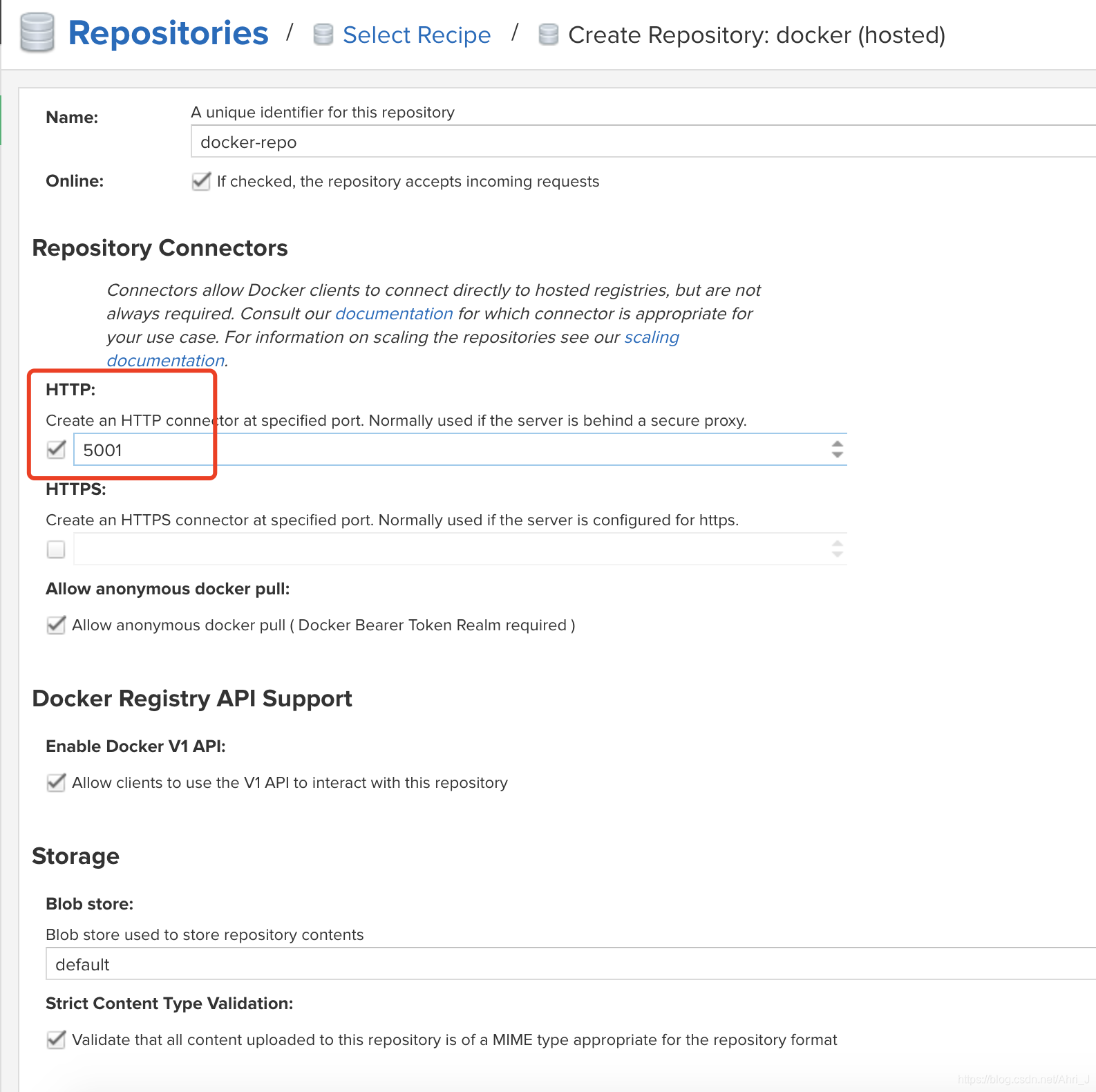Go back to Select Recipe
Screen dimensions: 1096x1092
click(x=417, y=35)
